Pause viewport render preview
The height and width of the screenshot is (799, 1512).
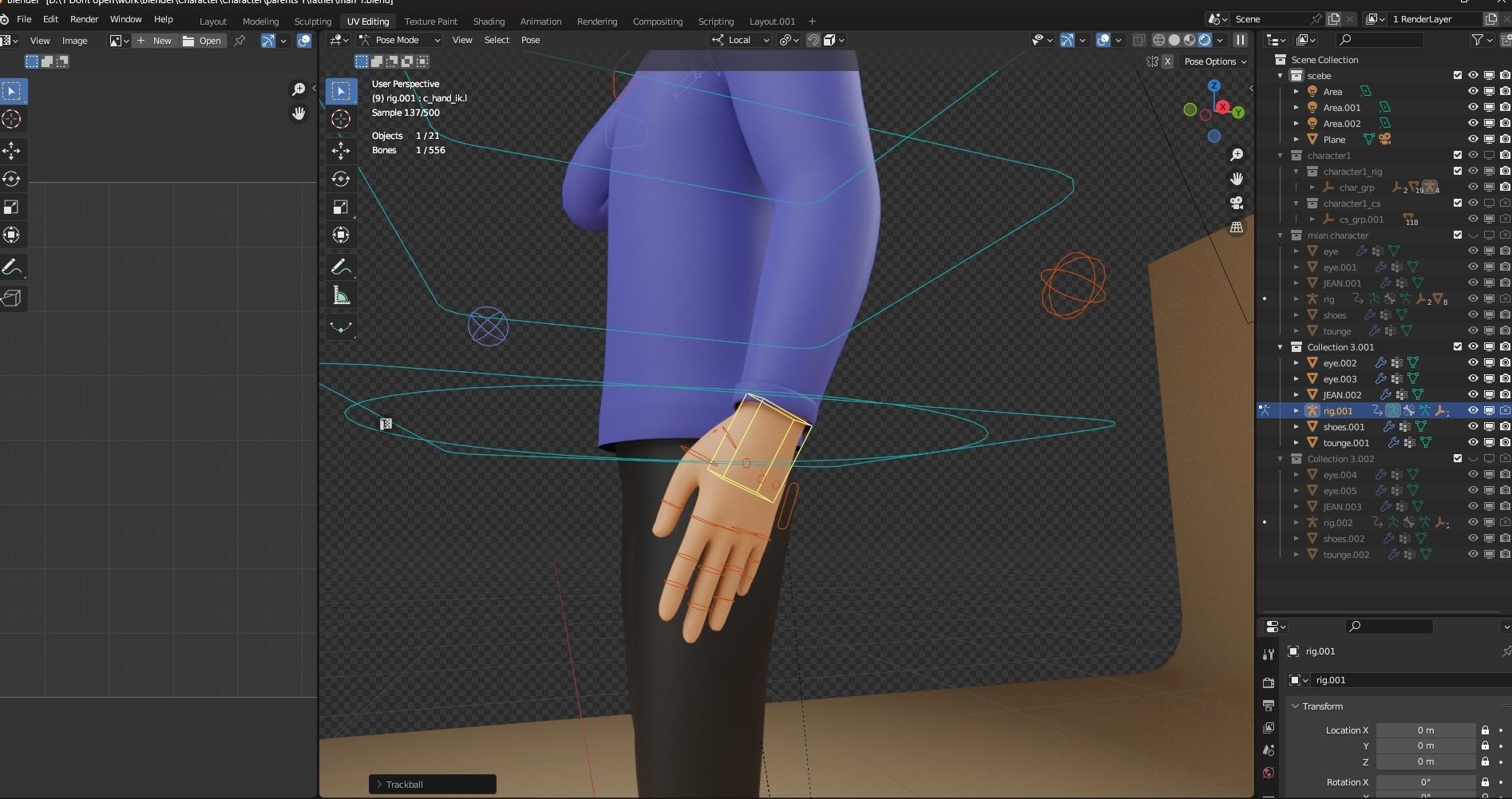(x=1241, y=40)
